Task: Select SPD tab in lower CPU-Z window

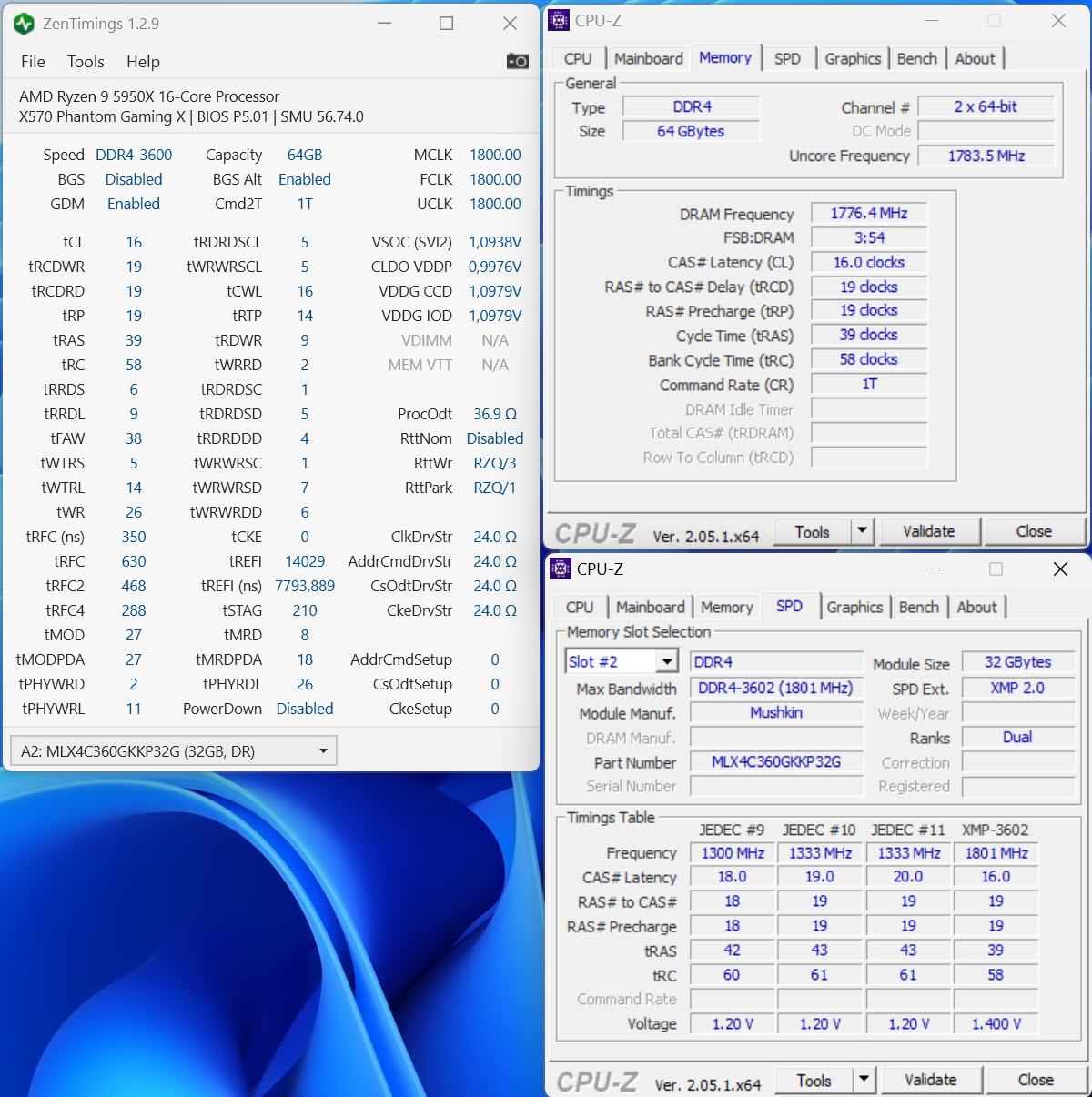Action: pyautogui.click(x=789, y=606)
